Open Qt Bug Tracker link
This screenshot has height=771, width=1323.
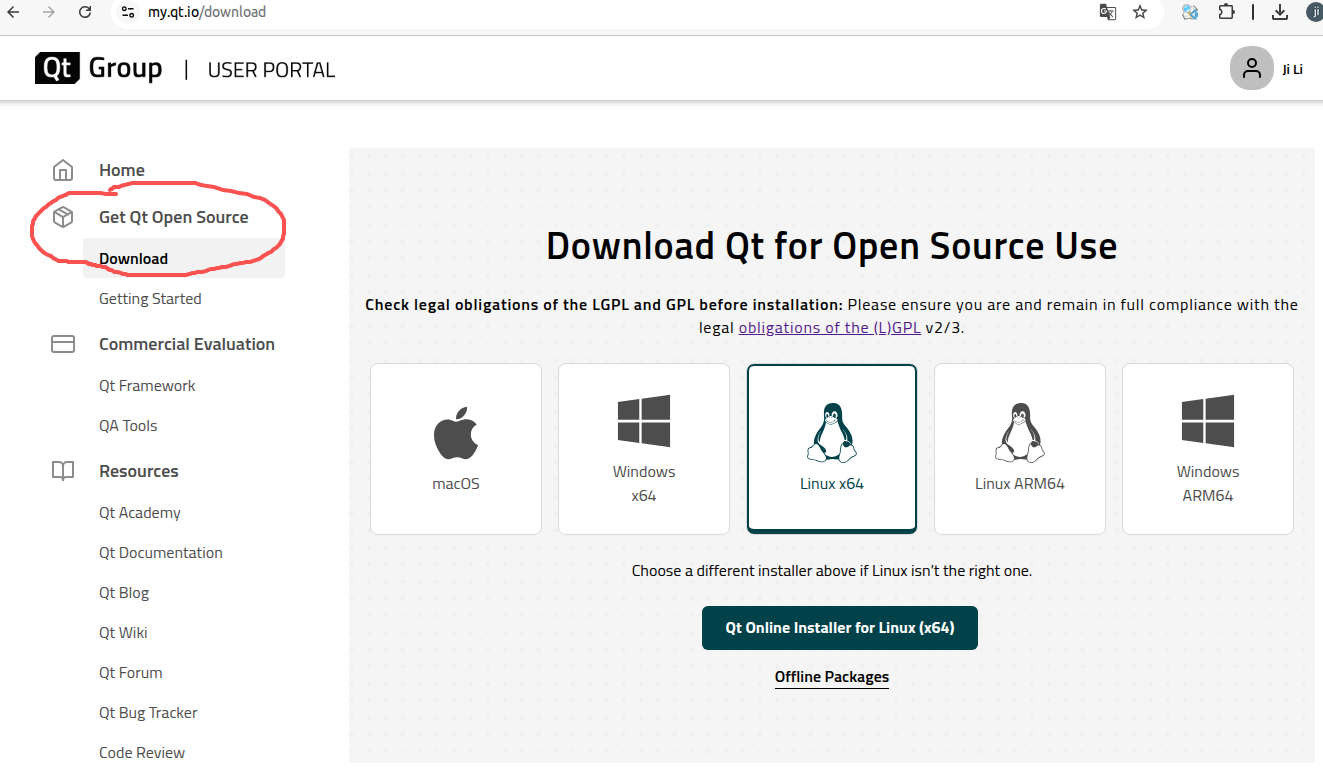(148, 712)
